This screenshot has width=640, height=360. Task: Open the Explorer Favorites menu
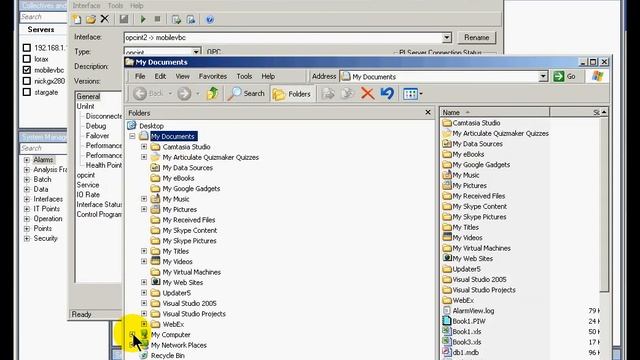[x=213, y=76]
